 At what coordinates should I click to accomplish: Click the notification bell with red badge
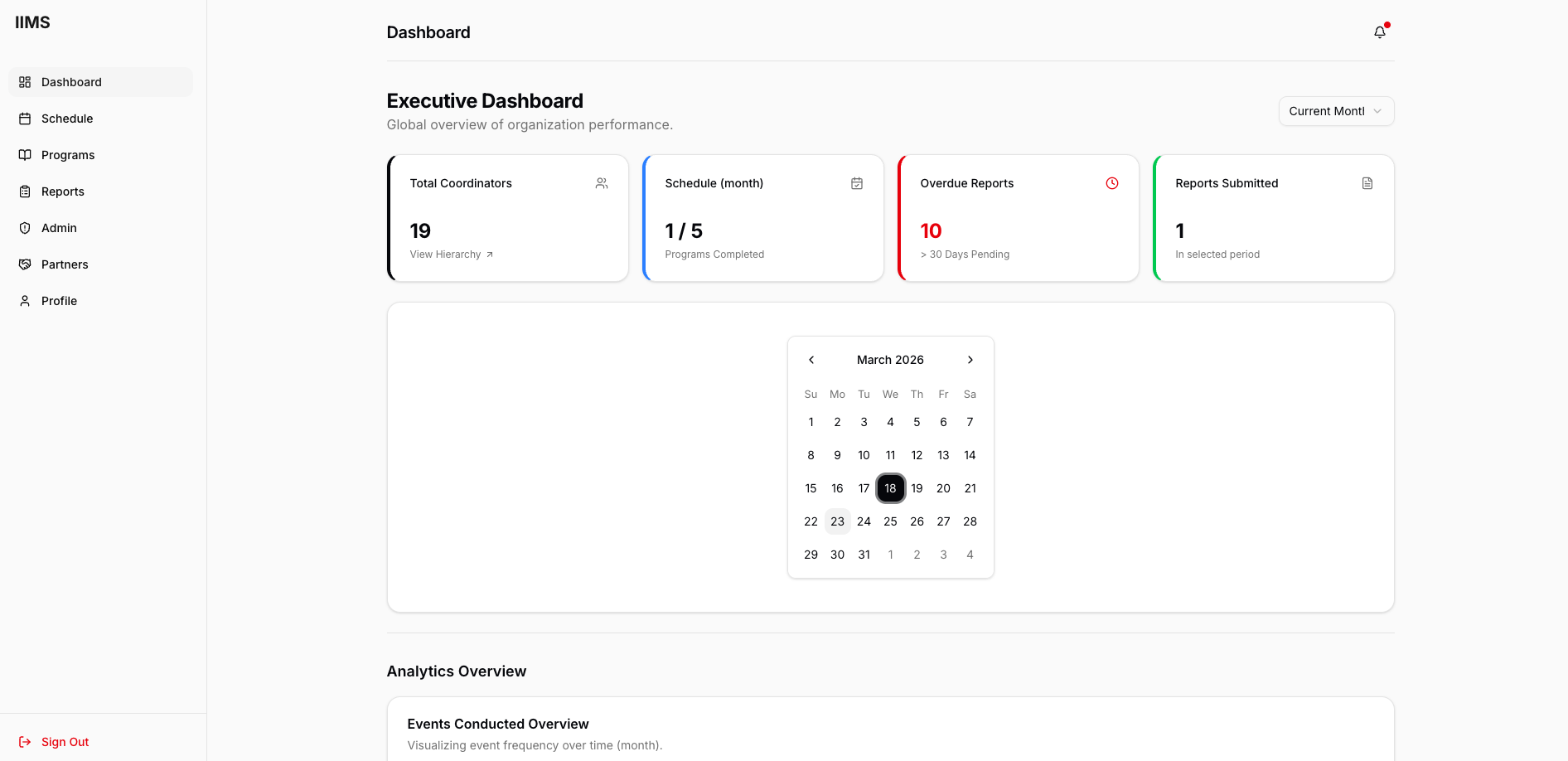pos(1380,31)
